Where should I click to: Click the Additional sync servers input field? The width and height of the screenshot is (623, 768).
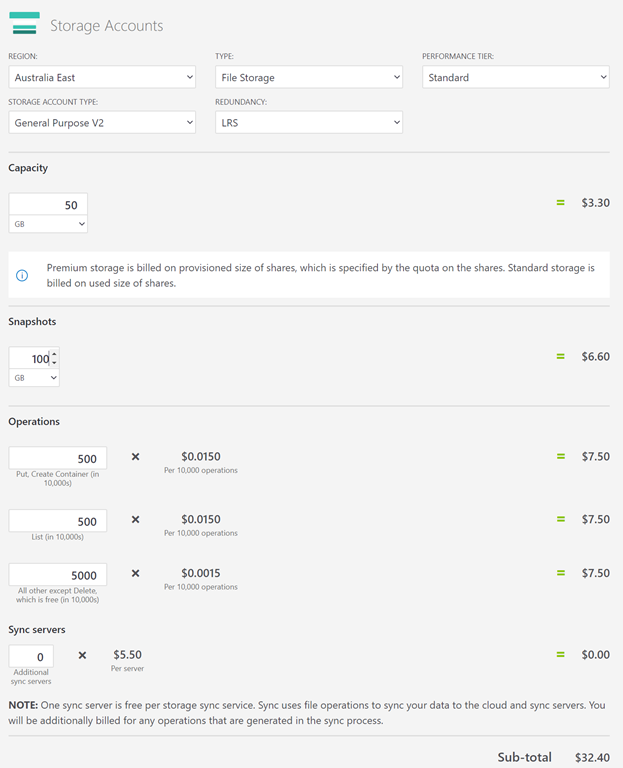(x=30, y=656)
